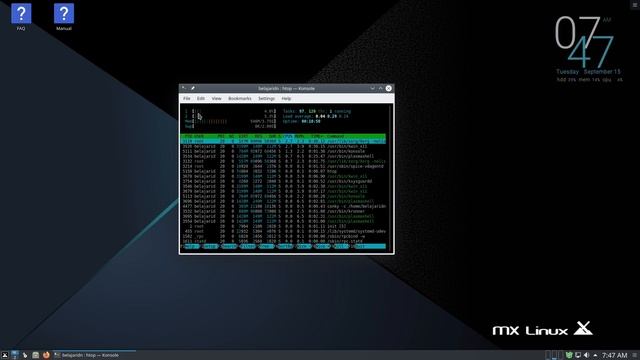The width and height of the screenshot is (640, 360).
Task: Select the /usr/bin/konsole process row
Action: [283, 151]
